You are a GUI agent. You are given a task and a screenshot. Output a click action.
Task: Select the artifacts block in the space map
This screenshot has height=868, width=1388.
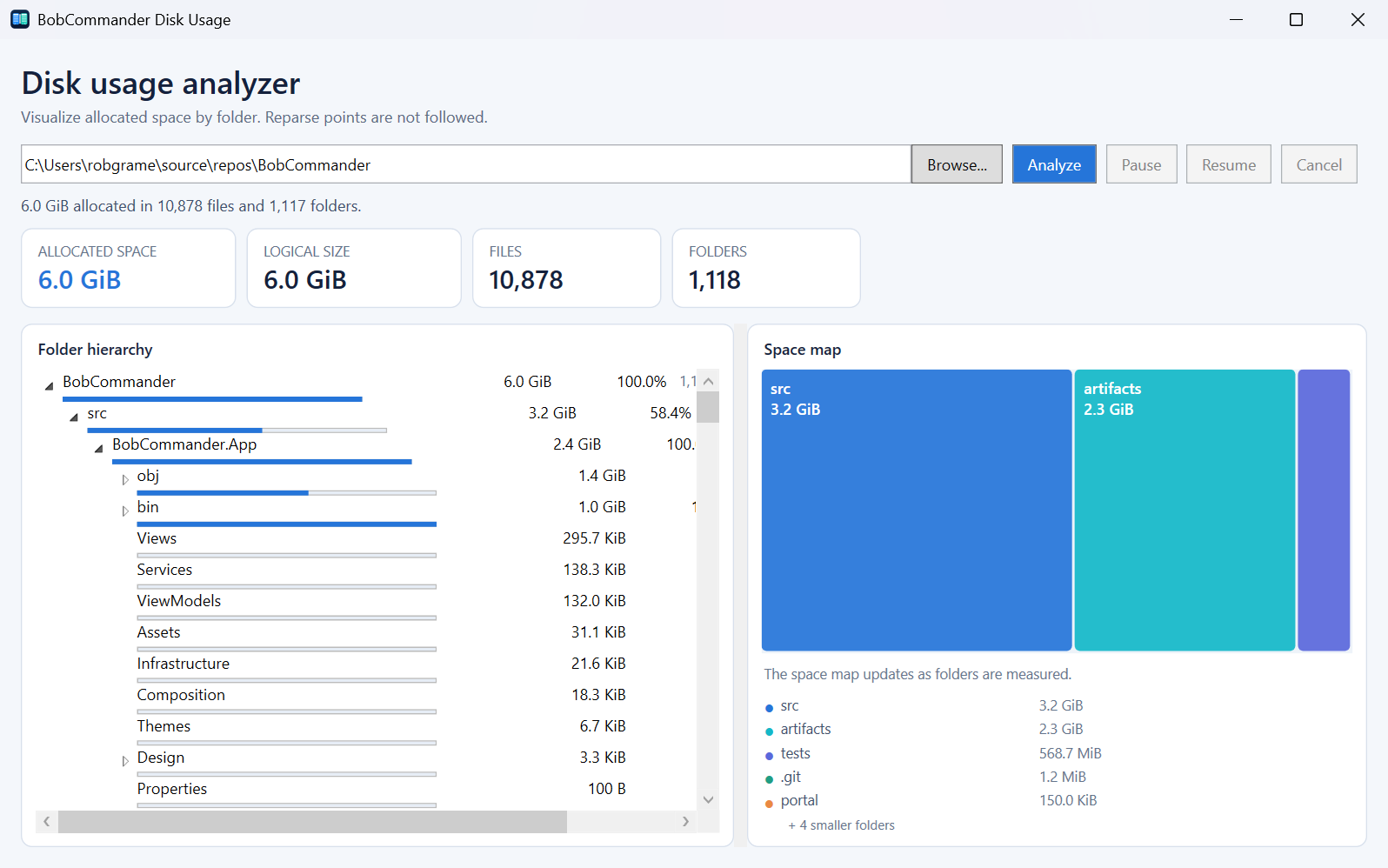click(1184, 510)
